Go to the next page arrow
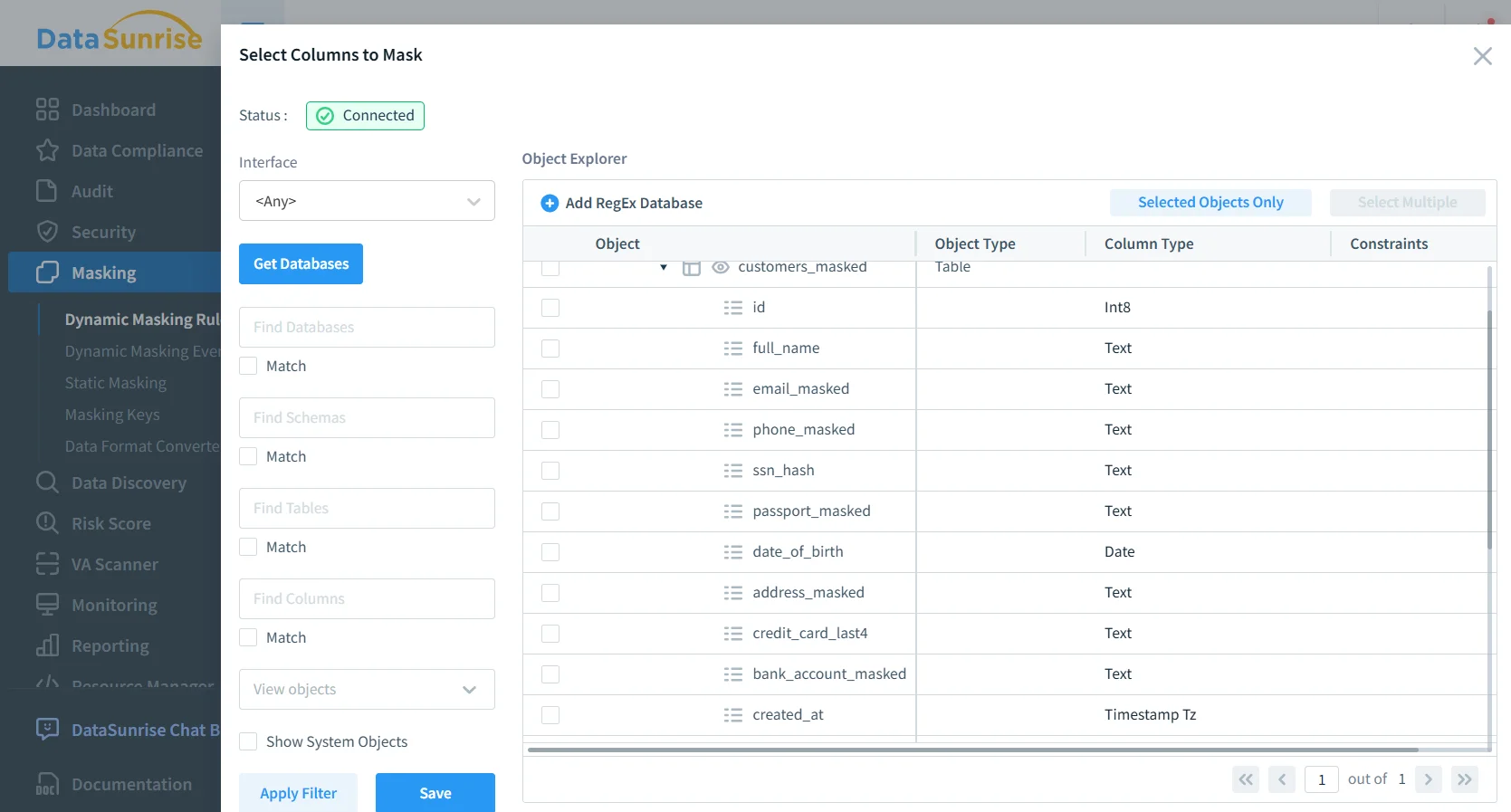The height and width of the screenshot is (812, 1511). (x=1428, y=779)
